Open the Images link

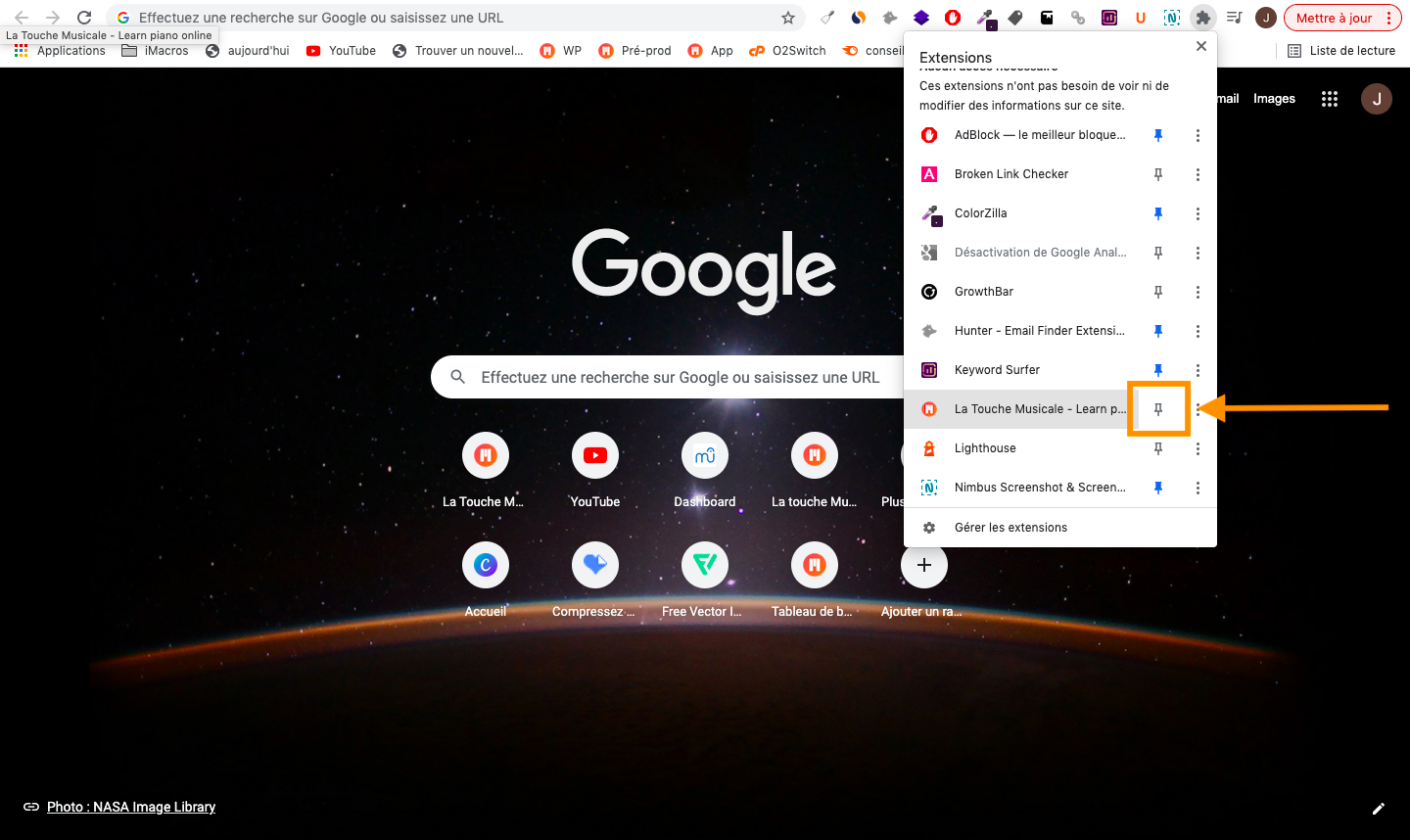click(1274, 99)
